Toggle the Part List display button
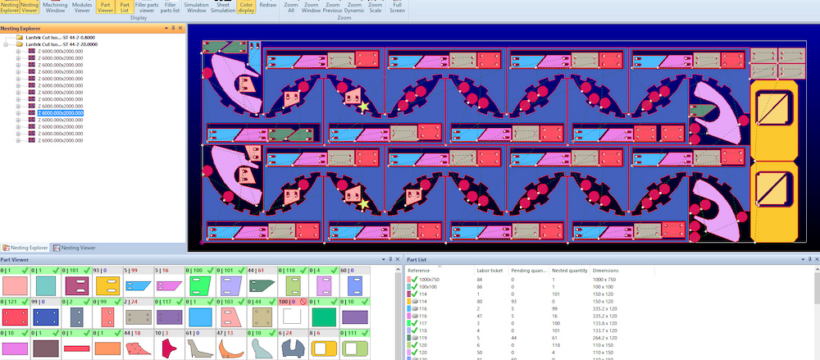Image resolution: width=820 pixels, height=360 pixels. pyautogui.click(x=124, y=7)
